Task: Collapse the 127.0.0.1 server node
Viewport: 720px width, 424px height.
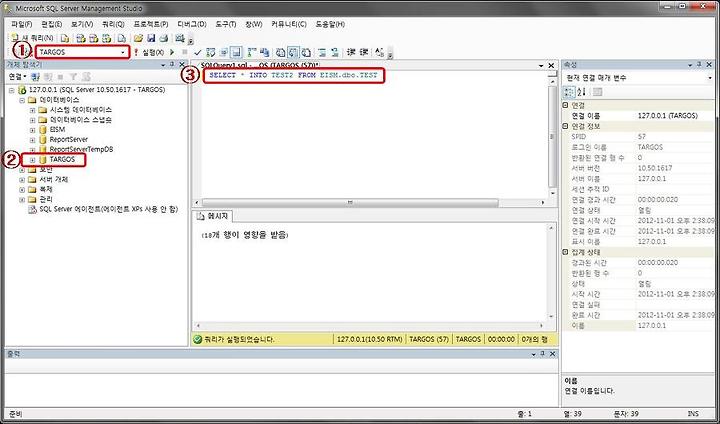Action: 12,90
